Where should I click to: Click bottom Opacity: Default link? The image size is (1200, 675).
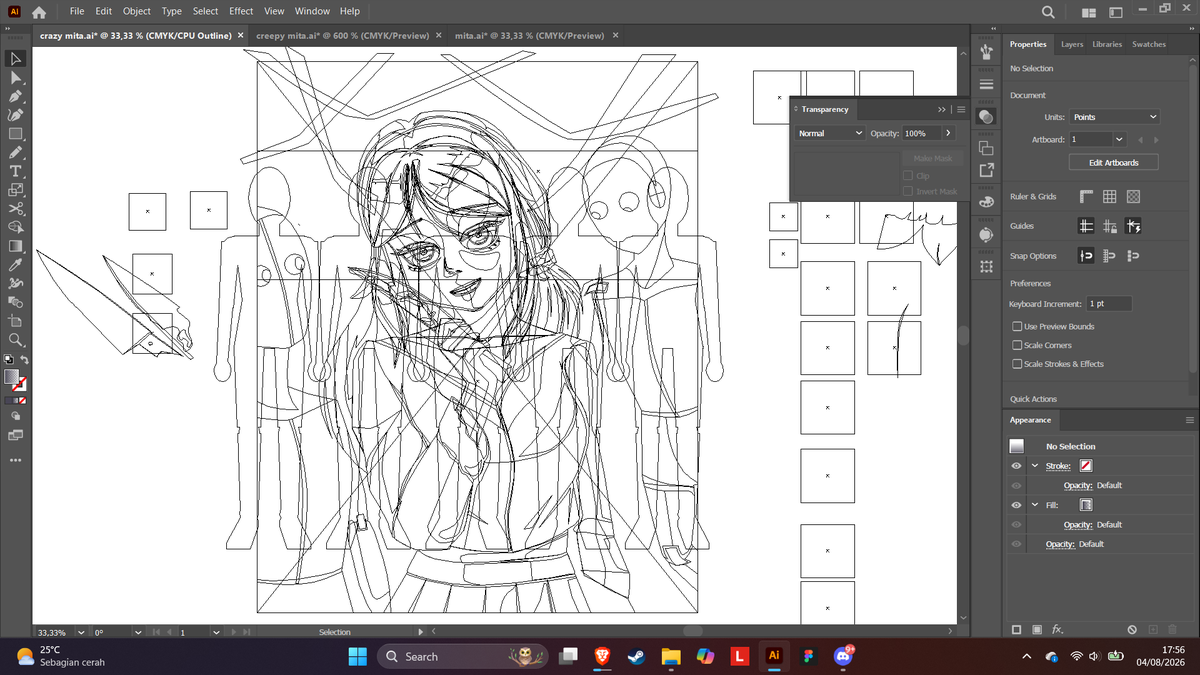(1075, 544)
